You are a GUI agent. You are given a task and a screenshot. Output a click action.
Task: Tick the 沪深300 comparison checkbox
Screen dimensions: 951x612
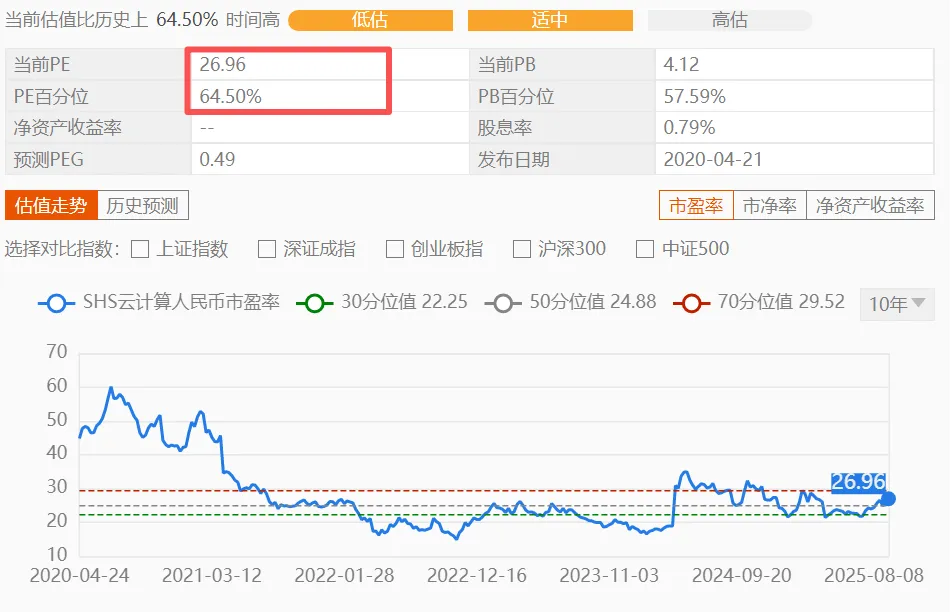(x=522, y=249)
